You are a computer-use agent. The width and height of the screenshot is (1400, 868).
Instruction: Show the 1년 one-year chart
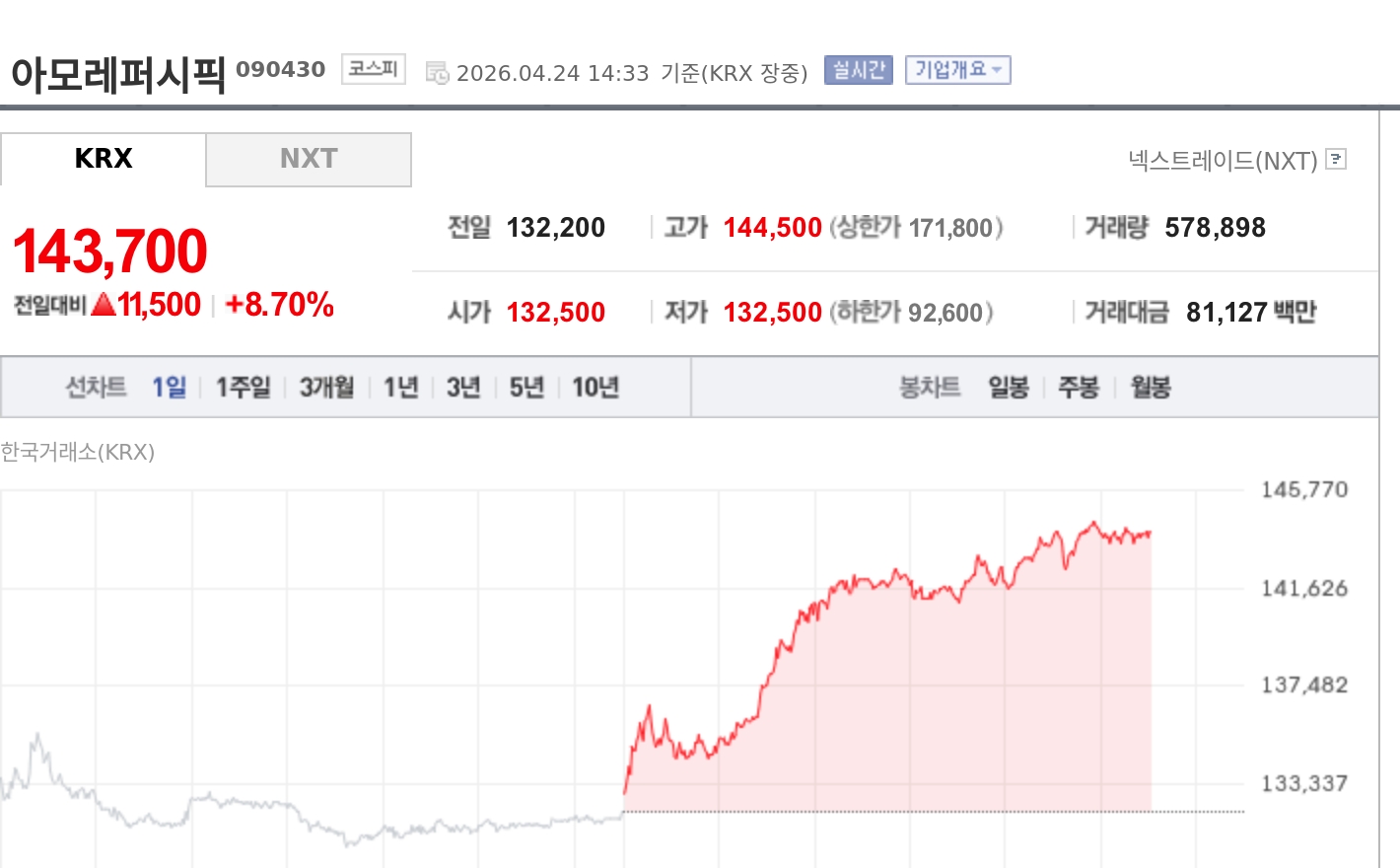(398, 388)
